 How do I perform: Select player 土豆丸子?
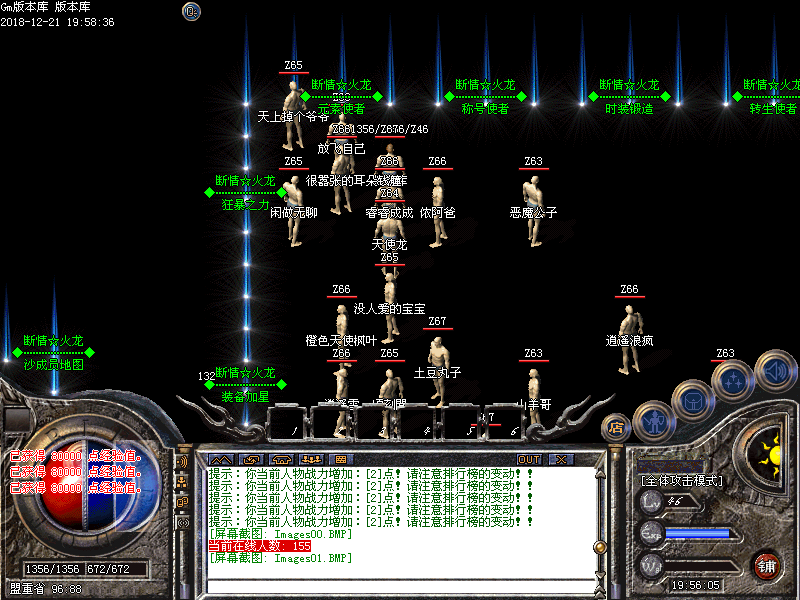[438, 370]
